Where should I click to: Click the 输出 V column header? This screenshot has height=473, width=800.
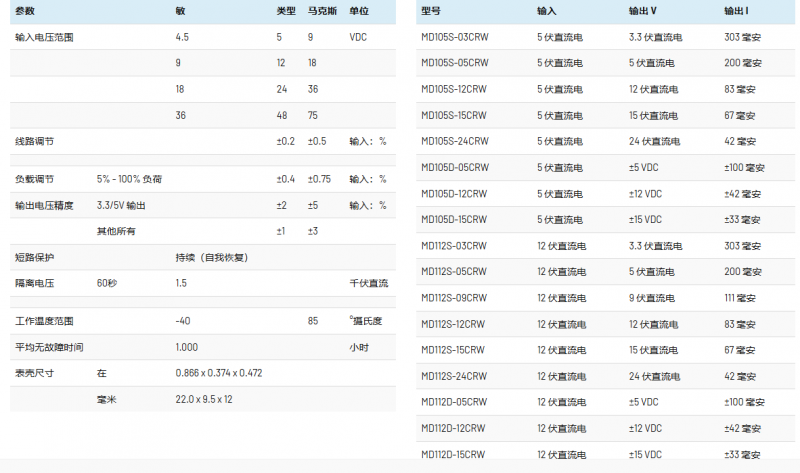pos(643,11)
